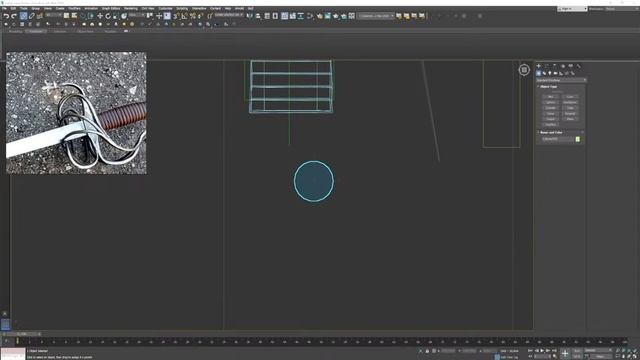Toggle Selection Lock in status bar
The image size is (640, 360).
pyautogui.click(x=427, y=351)
